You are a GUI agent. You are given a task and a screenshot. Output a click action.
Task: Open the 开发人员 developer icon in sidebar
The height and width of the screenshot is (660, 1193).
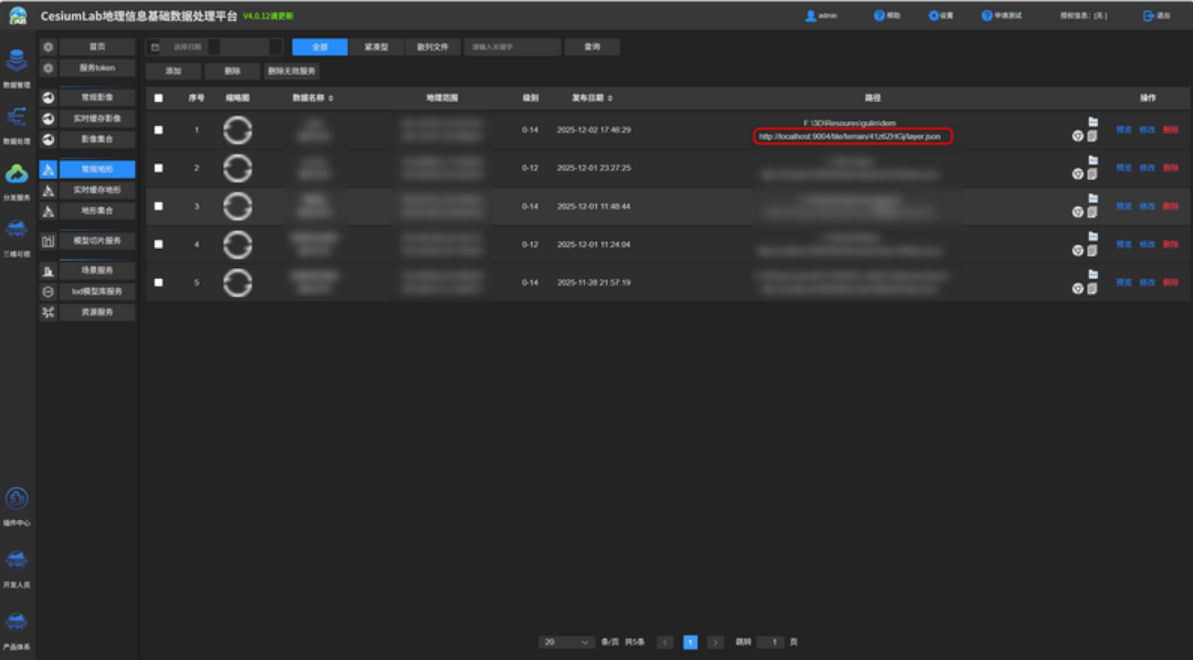17,560
